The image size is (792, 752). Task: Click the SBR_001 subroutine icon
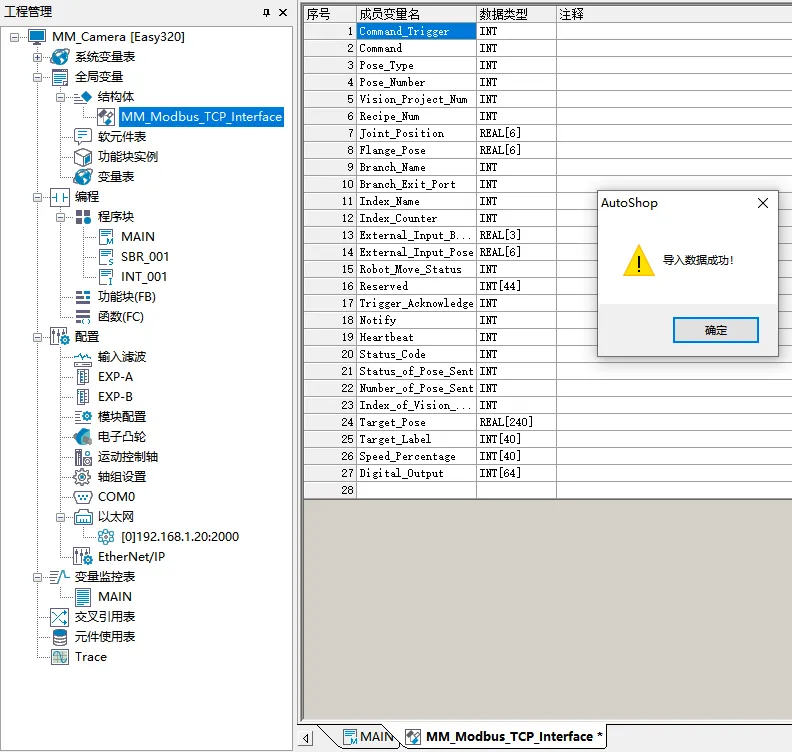[106, 257]
